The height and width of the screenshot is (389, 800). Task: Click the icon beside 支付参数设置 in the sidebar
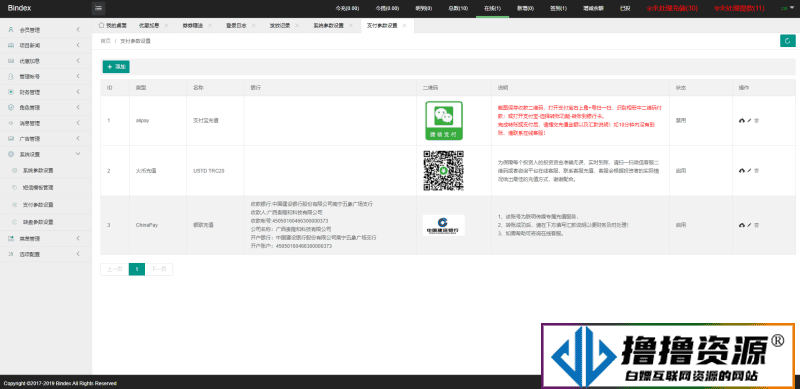tap(14, 205)
